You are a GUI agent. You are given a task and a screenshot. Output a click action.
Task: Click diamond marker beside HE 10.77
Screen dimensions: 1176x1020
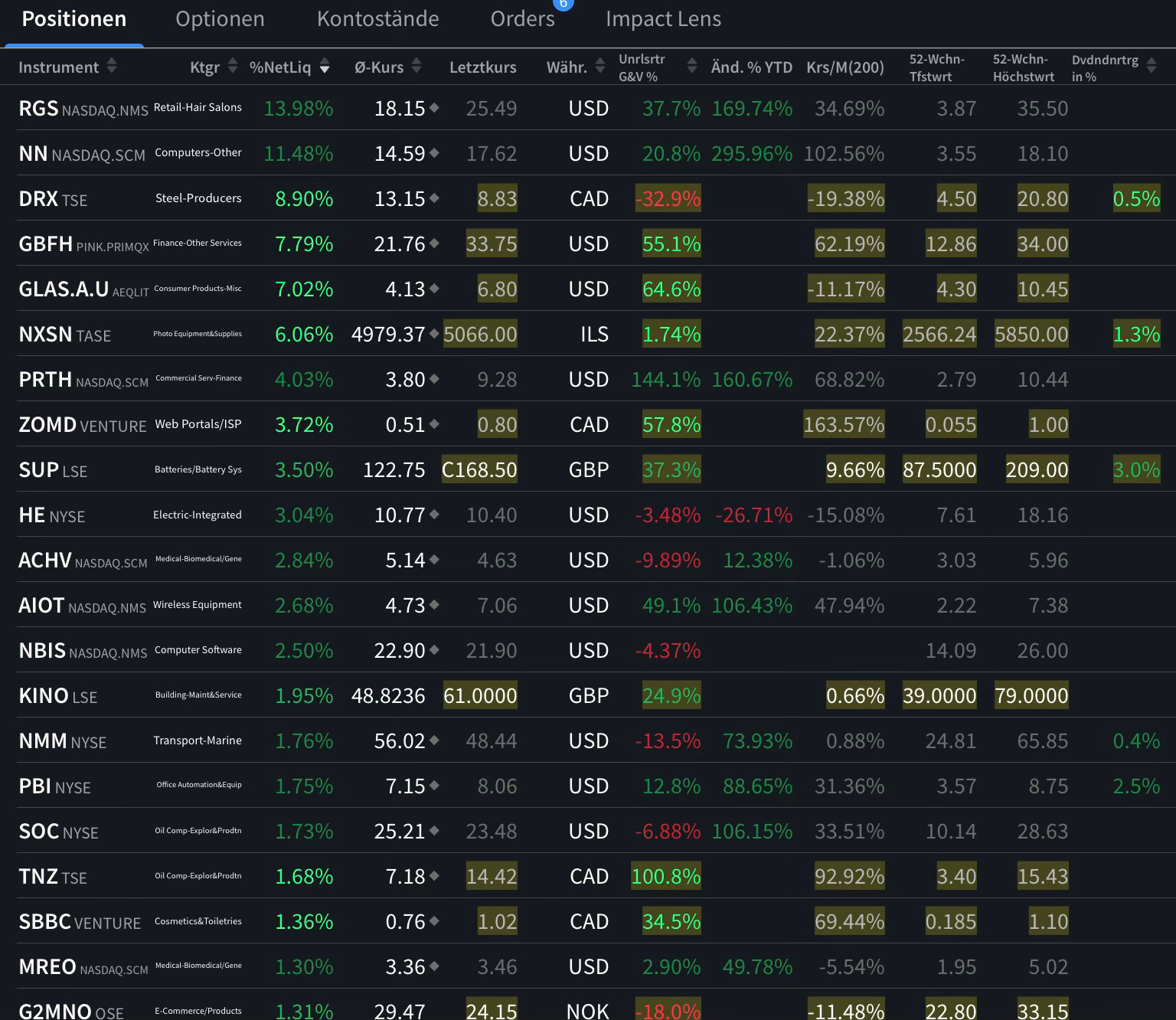[x=434, y=515]
